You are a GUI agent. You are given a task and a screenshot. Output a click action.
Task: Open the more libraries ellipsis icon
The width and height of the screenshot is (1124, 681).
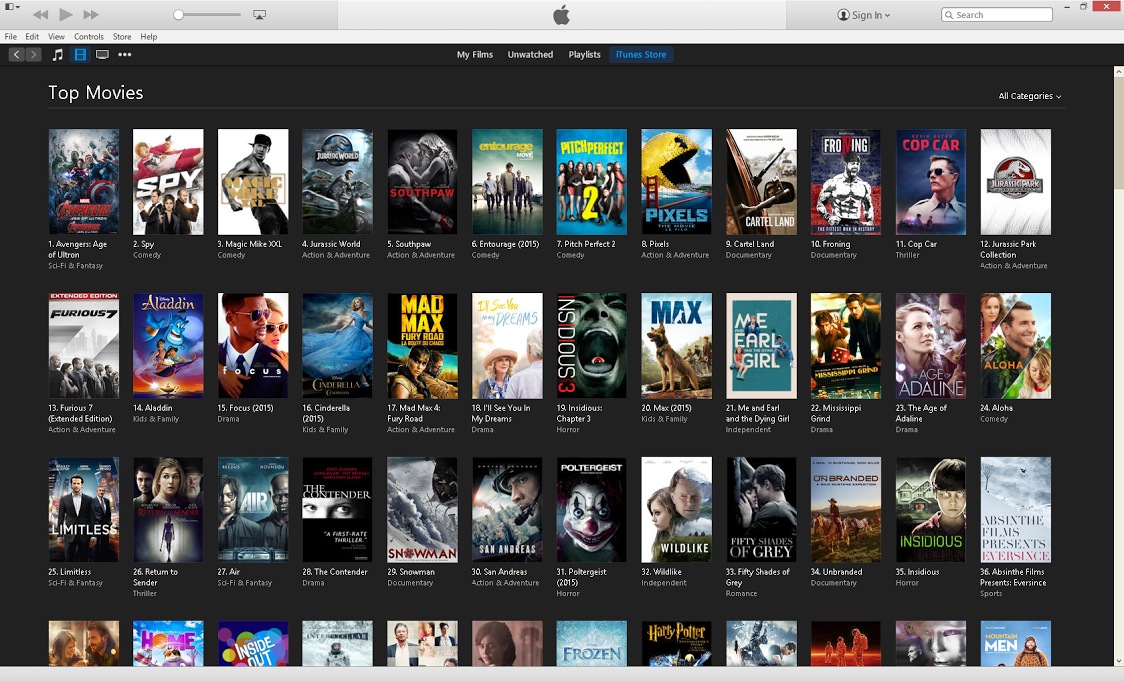[125, 54]
